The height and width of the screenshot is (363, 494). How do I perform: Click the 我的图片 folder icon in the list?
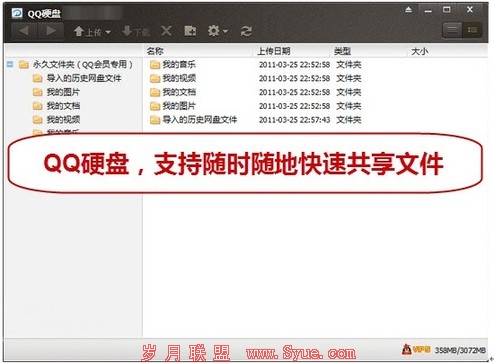pos(155,106)
